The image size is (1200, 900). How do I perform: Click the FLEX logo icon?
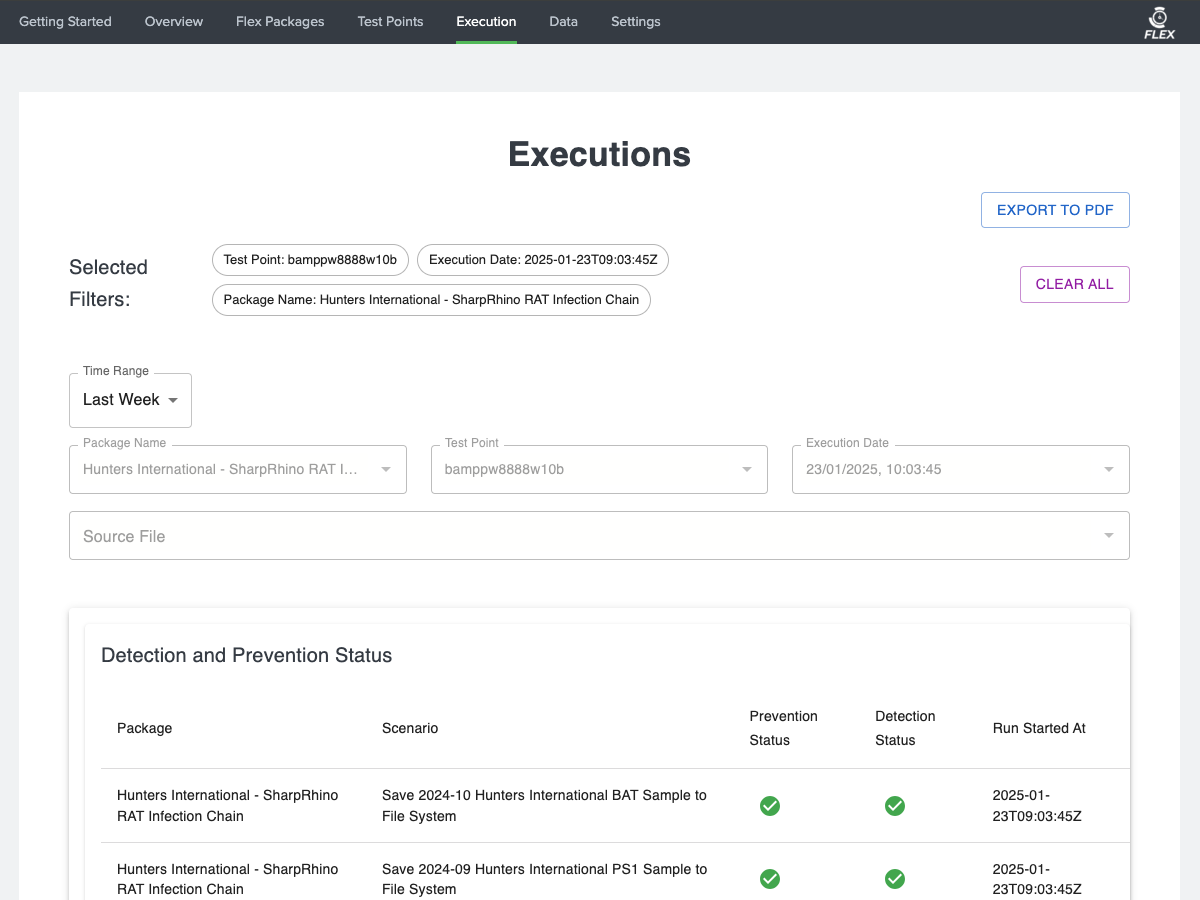pyautogui.click(x=1159, y=22)
